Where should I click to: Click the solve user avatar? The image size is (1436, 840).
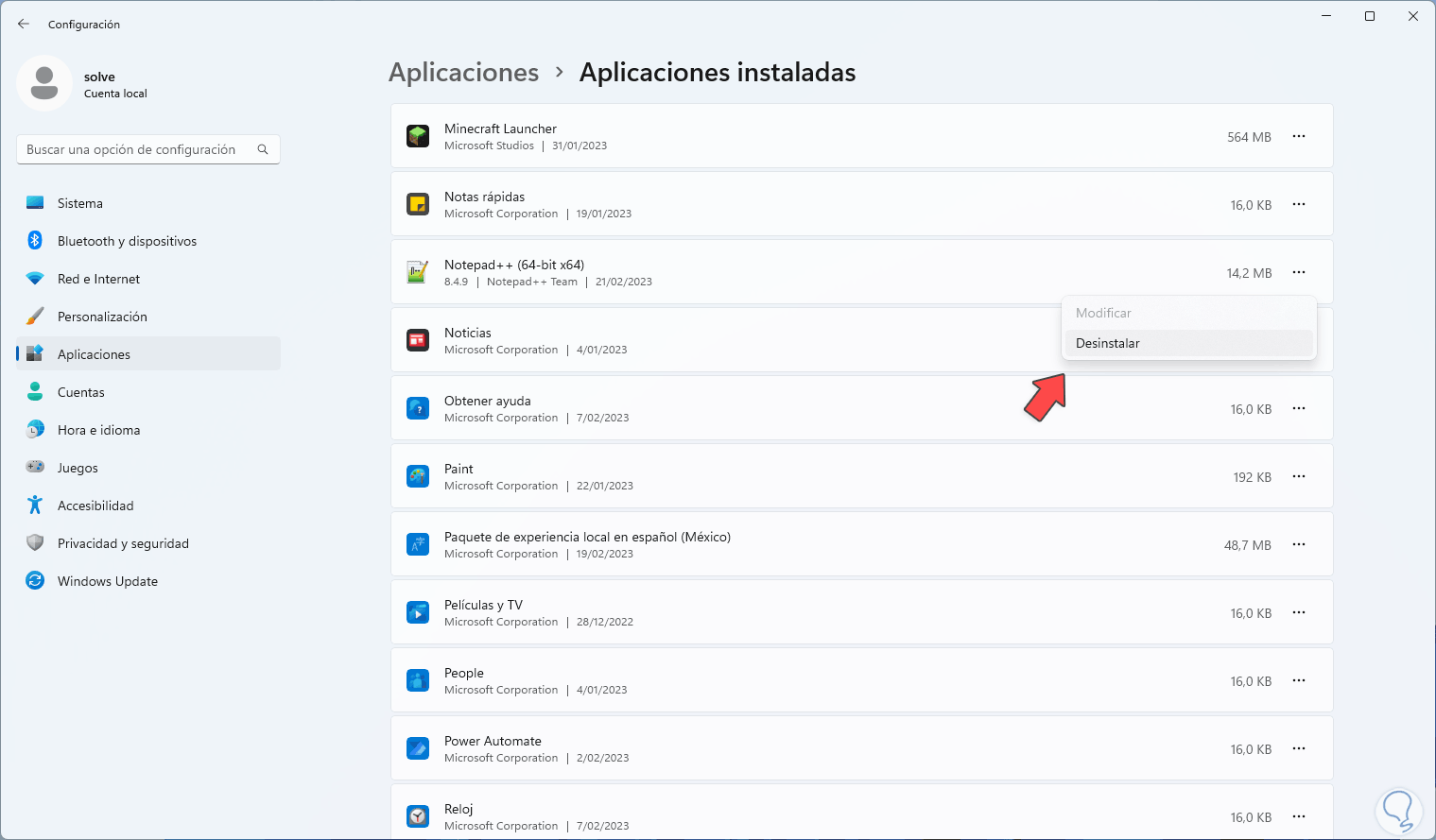[44, 83]
